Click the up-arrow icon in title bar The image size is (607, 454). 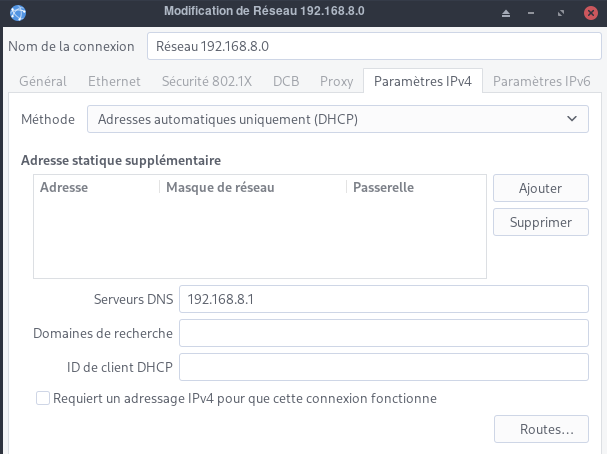(x=507, y=12)
